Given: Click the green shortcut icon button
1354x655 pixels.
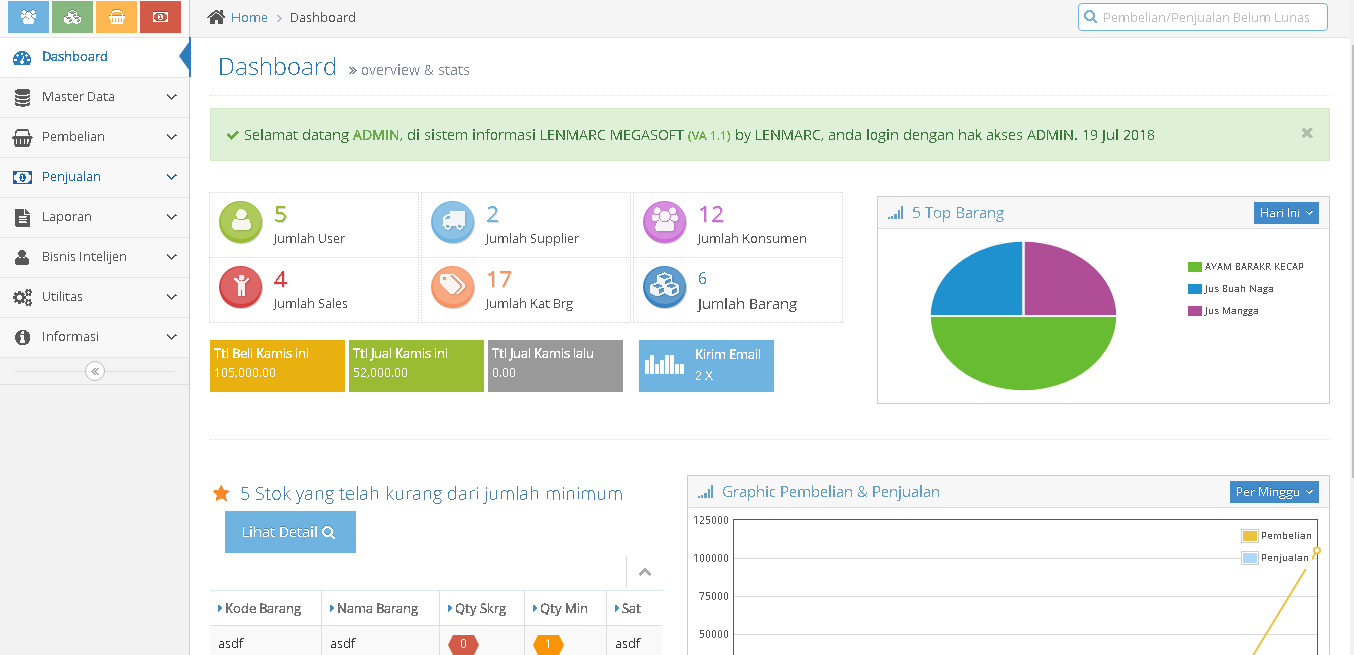Looking at the screenshot, I should [72, 17].
